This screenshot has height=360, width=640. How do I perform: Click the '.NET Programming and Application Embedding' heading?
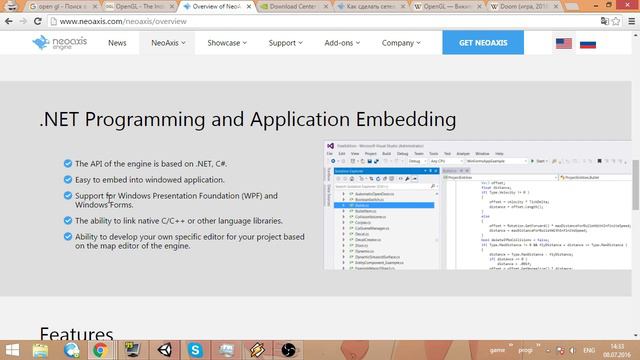(248, 119)
